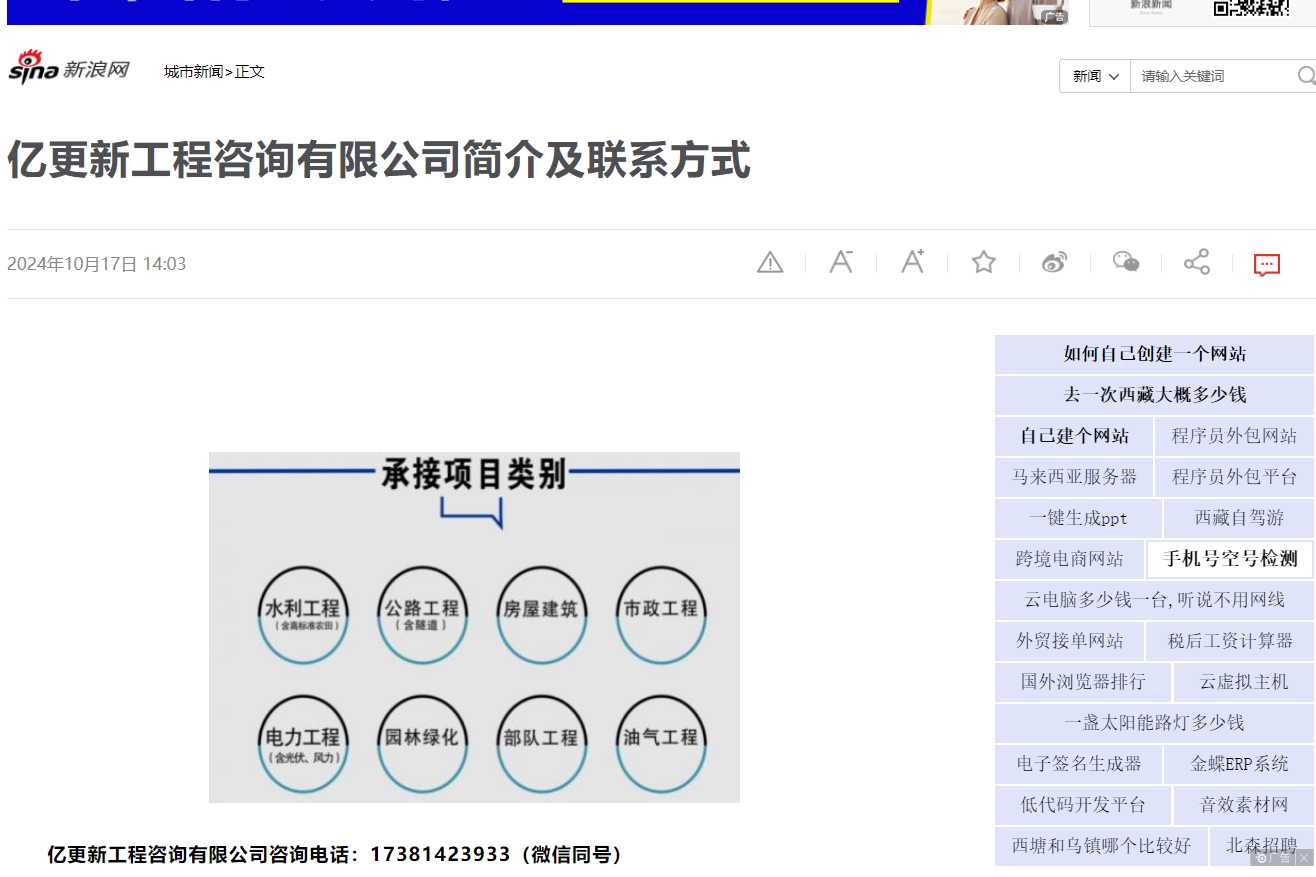This screenshot has width=1316, height=877.
Task: Open 金蝶ERP系统 ad link
Action: (x=1239, y=764)
